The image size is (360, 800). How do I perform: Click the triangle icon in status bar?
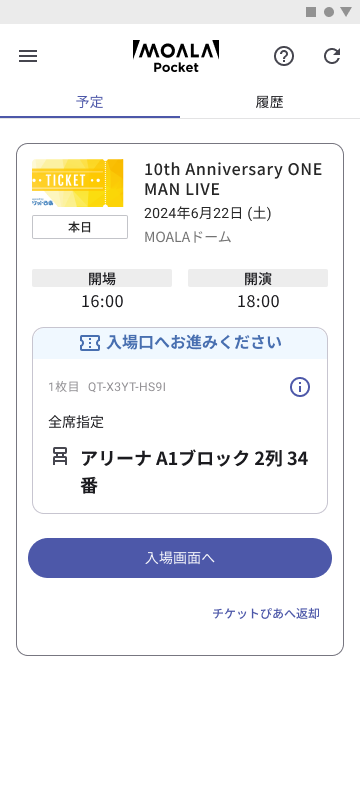[346, 12]
